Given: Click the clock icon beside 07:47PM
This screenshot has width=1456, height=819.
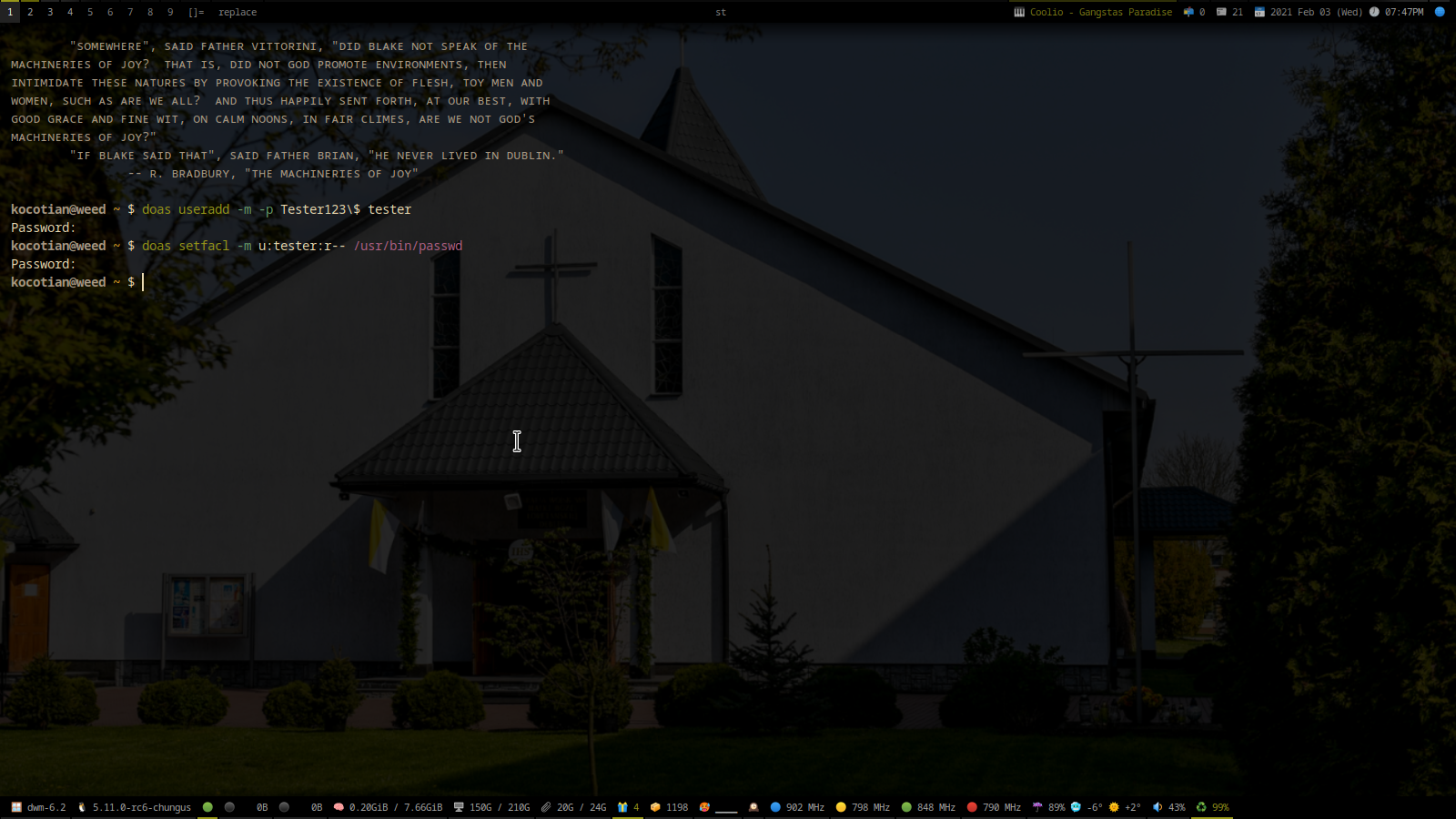Looking at the screenshot, I should (x=1374, y=12).
